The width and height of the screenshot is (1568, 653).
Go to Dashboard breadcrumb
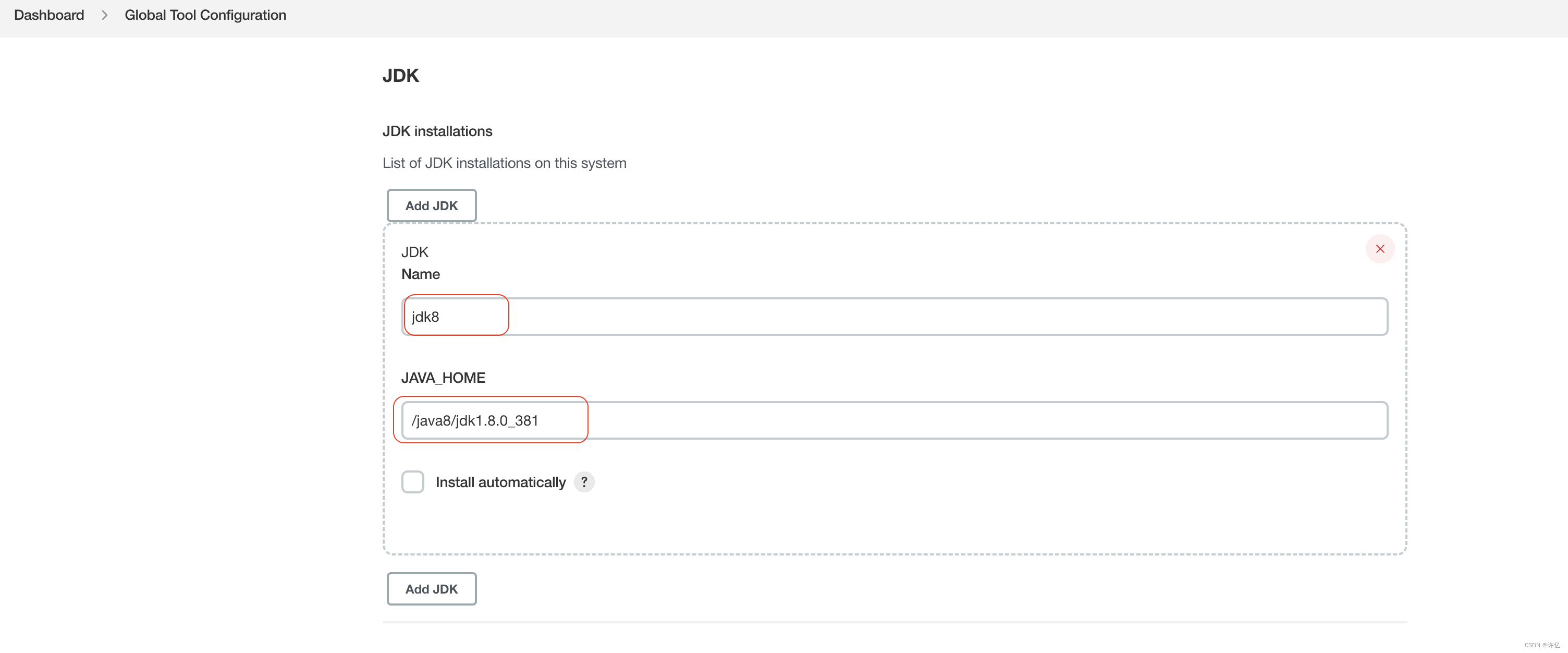tap(50, 15)
